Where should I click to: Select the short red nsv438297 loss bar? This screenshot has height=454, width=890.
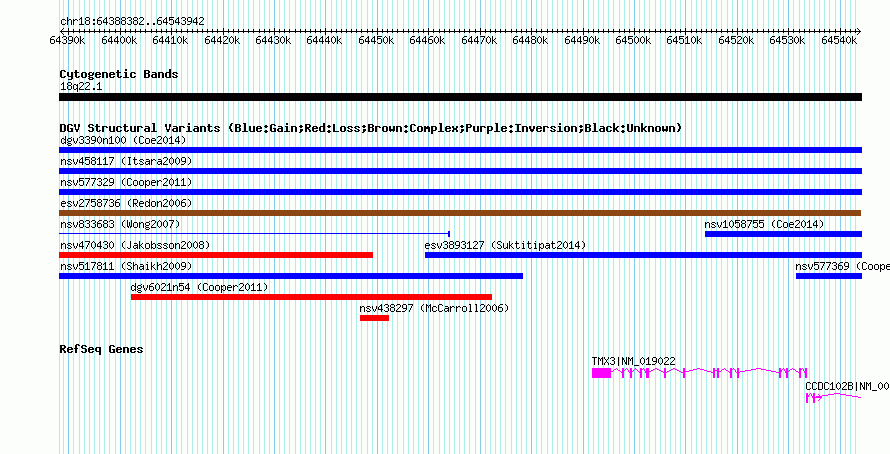(x=374, y=318)
